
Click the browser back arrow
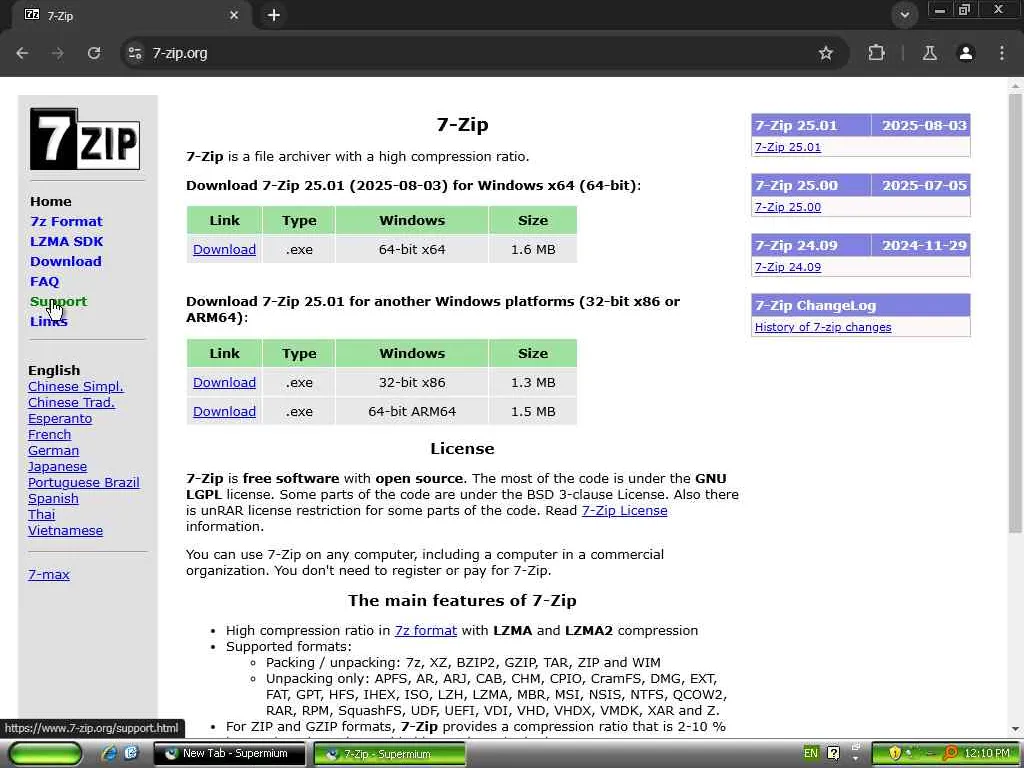coord(22,53)
